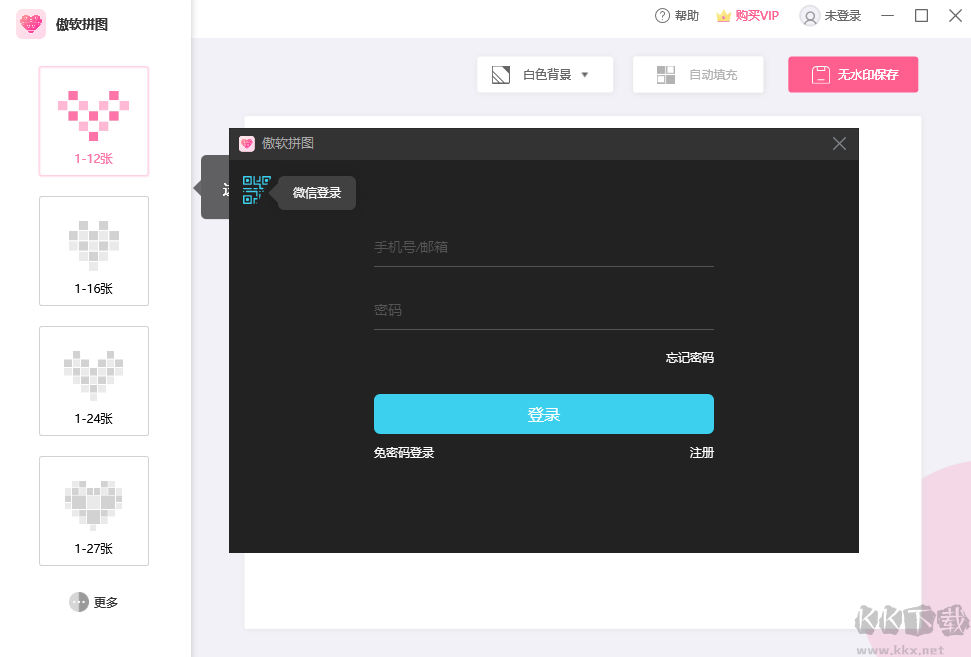
Task: Click the logo icon in the dialog title bar
Action: coord(246,143)
